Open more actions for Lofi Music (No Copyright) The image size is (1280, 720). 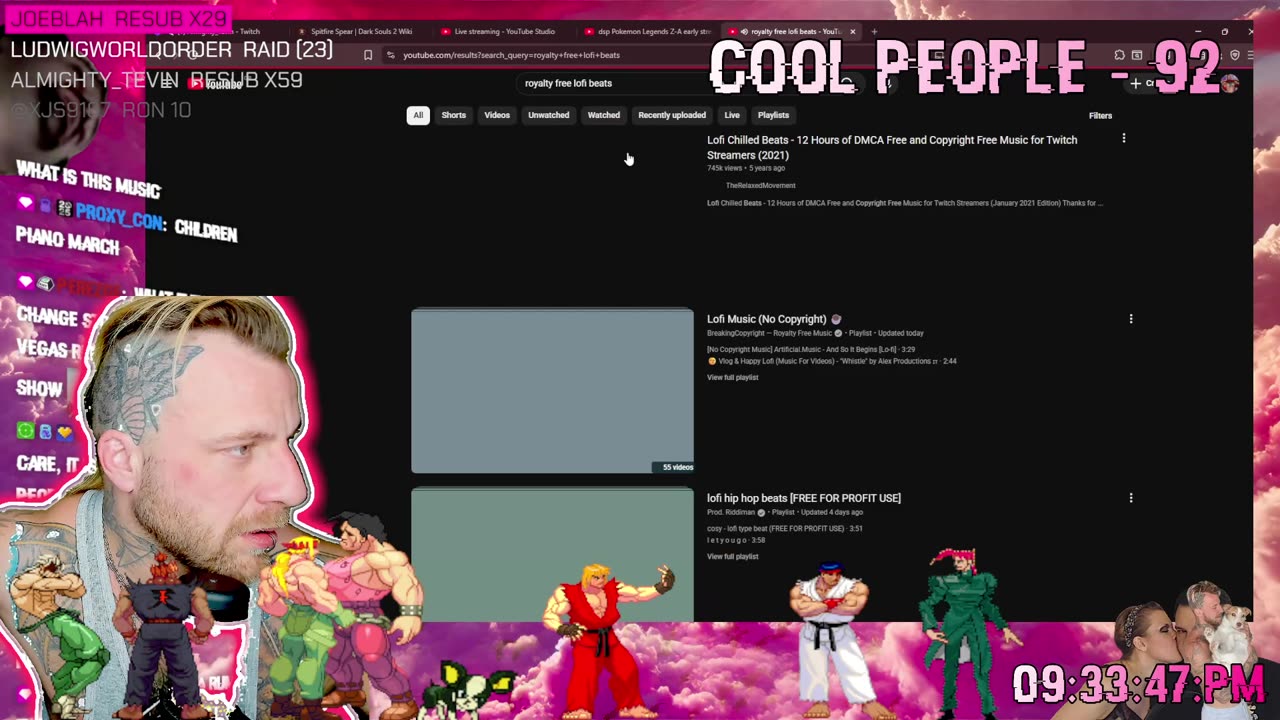(x=1131, y=319)
